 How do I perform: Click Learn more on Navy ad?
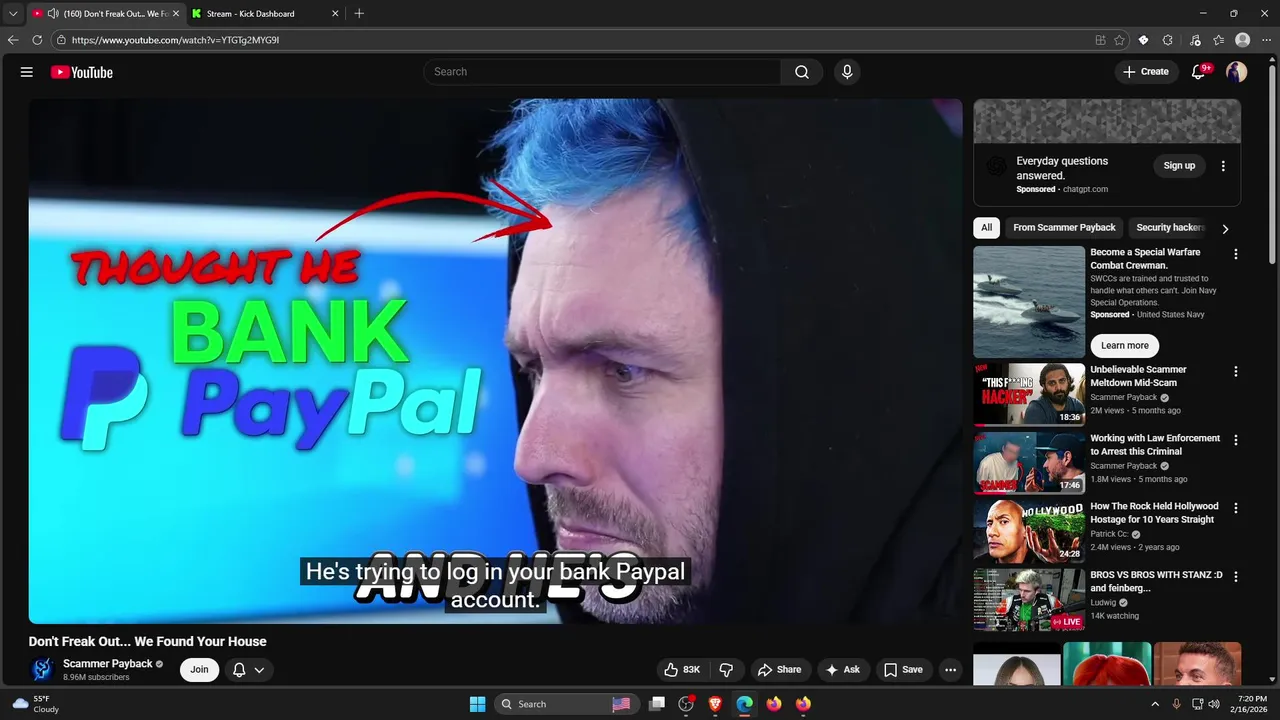tap(1125, 346)
